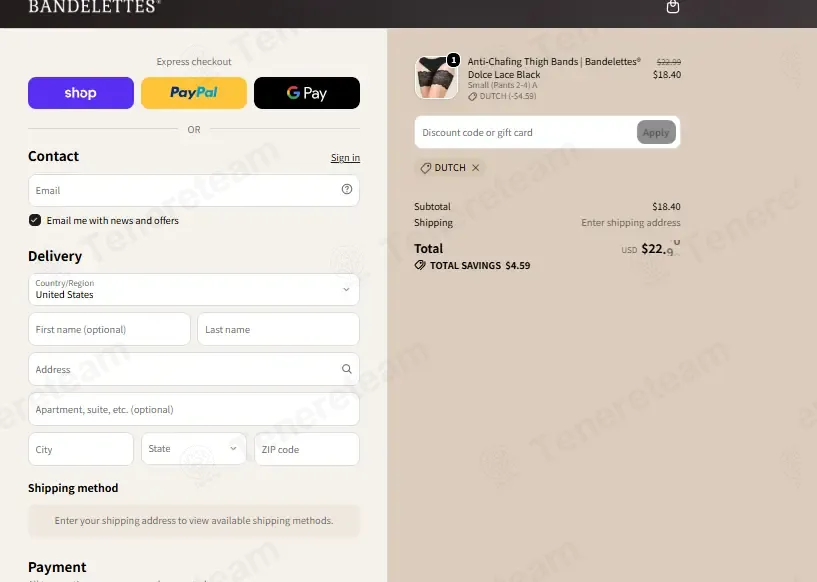Click the address search magnifier icon

(346, 369)
